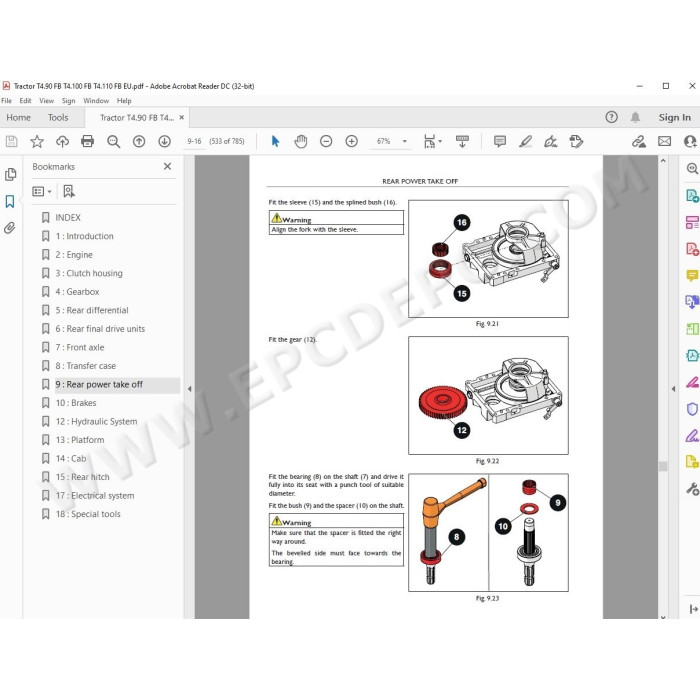Open the Sign document pen tool
The image size is (700, 700).
tap(550, 142)
